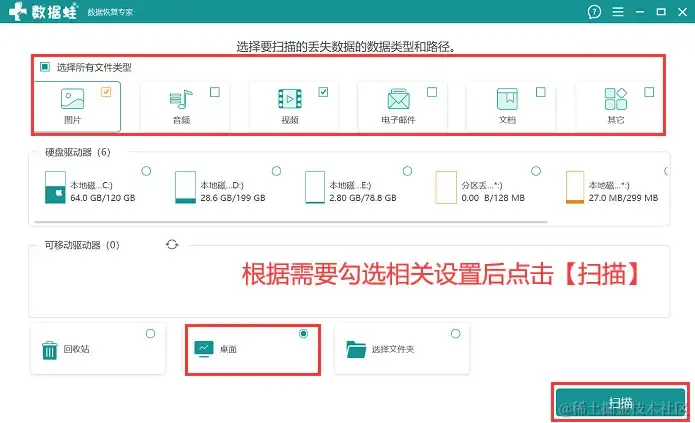The height and width of the screenshot is (423, 695).
Task: Click the 选择文件夹 folder icon
Action: [356, 349]
